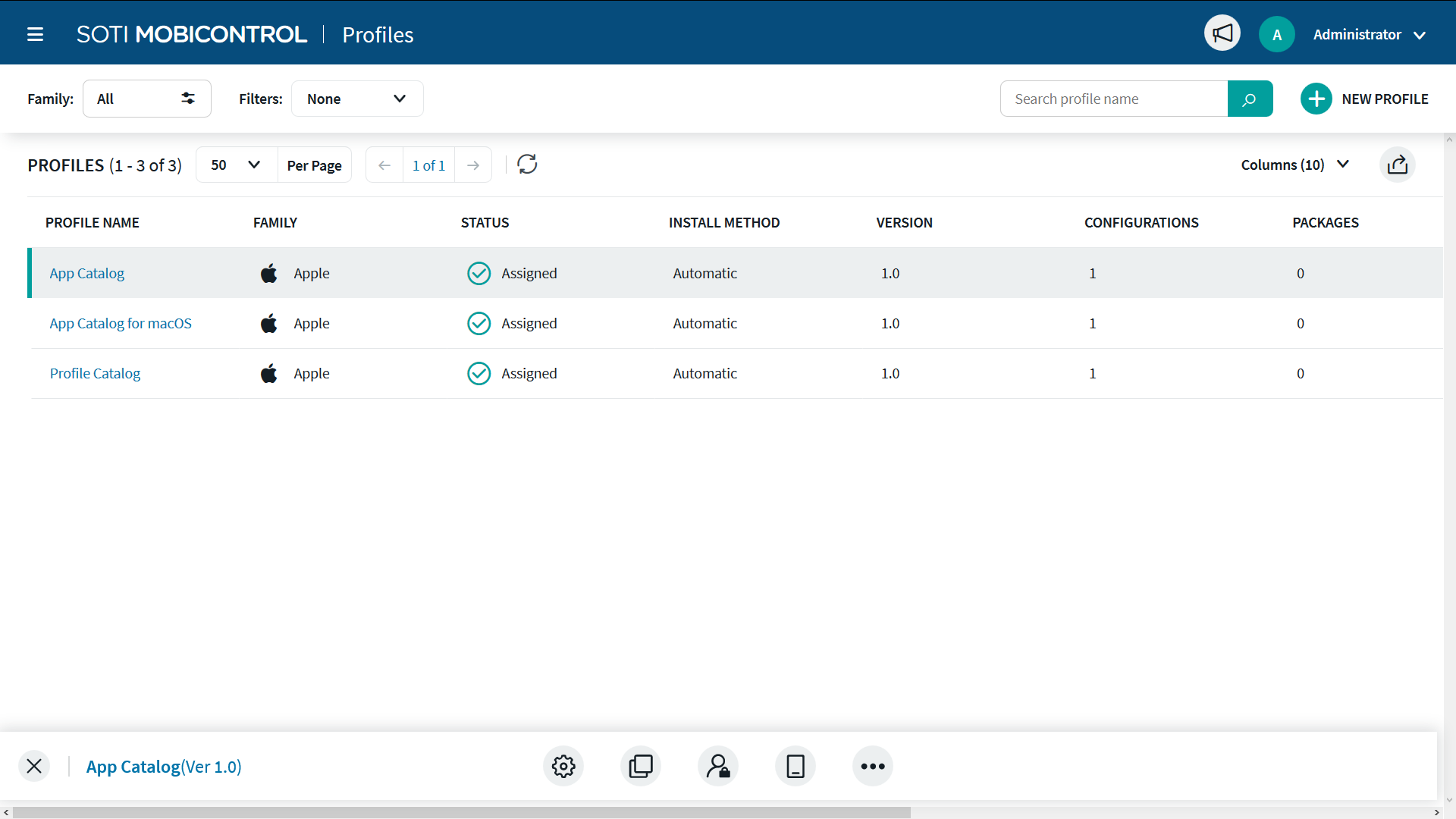Click the duplicate profile icon
This screenshot has width=1456, height=819.
click(x=640, y=766)
